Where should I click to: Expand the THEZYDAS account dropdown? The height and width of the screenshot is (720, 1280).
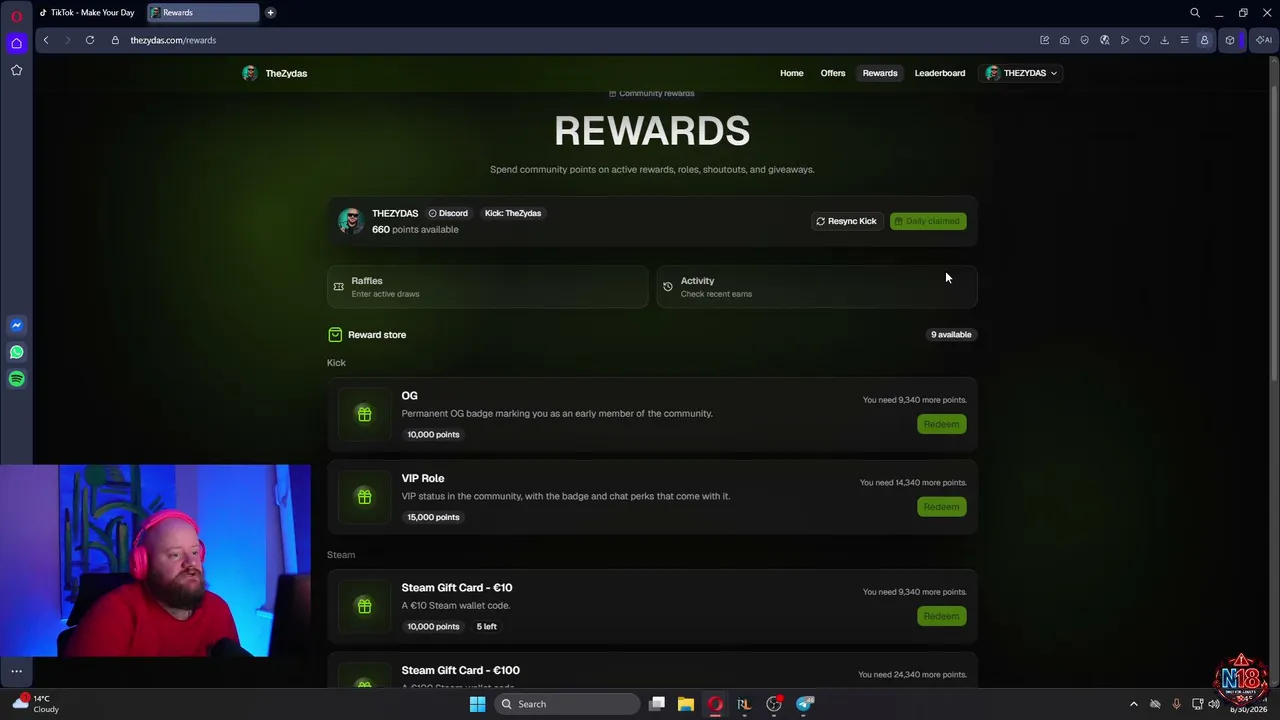pyautogui.click(x=1021, y=73)
